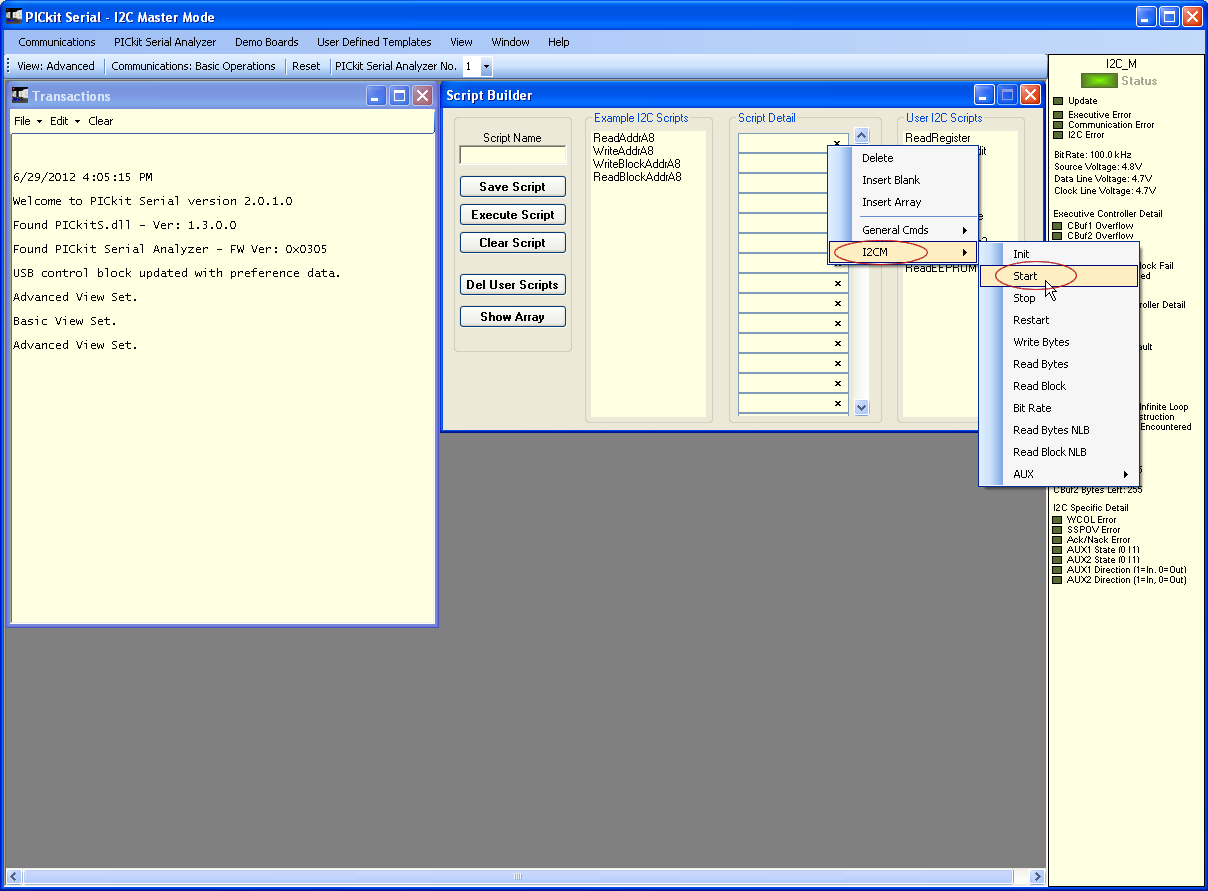This screenshot has width=1208, height=891.
Task: Select Start from the I2CM submenu
Action: coord(1026,276)
